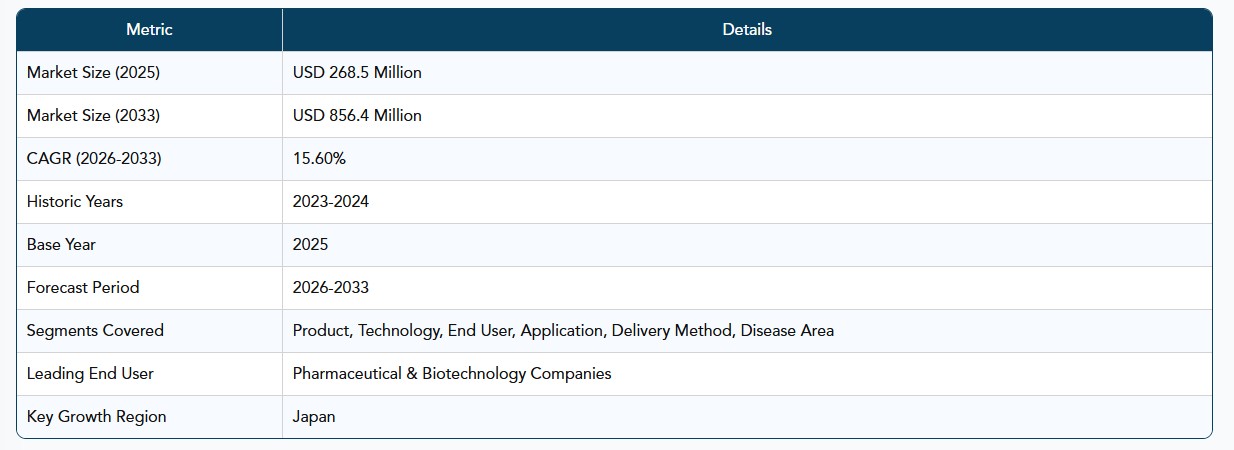
Task: Select the Segments Covered label
Action: 95,331
